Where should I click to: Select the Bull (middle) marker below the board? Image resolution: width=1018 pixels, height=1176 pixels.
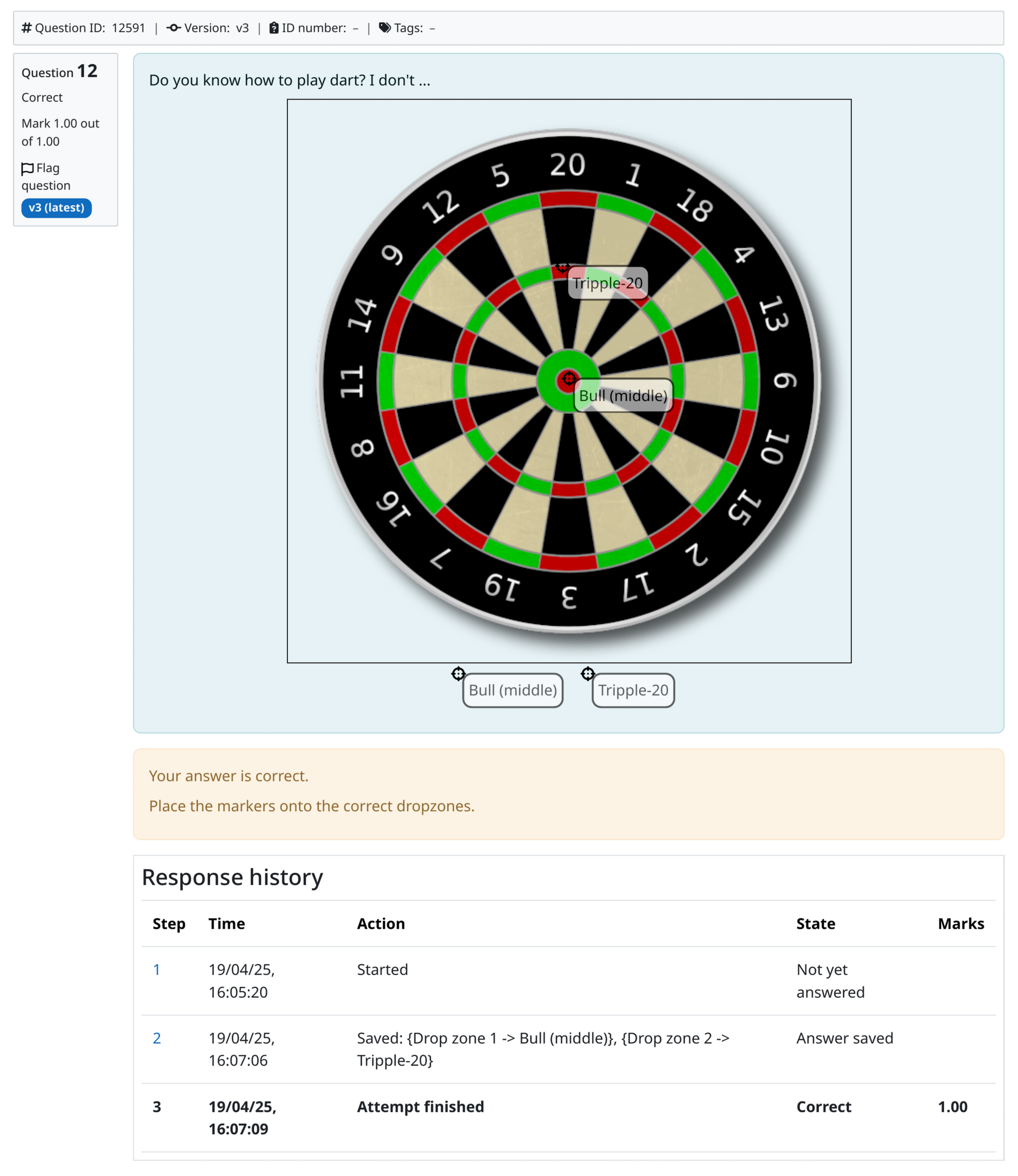pyautogui.click(x=512, y=691)
